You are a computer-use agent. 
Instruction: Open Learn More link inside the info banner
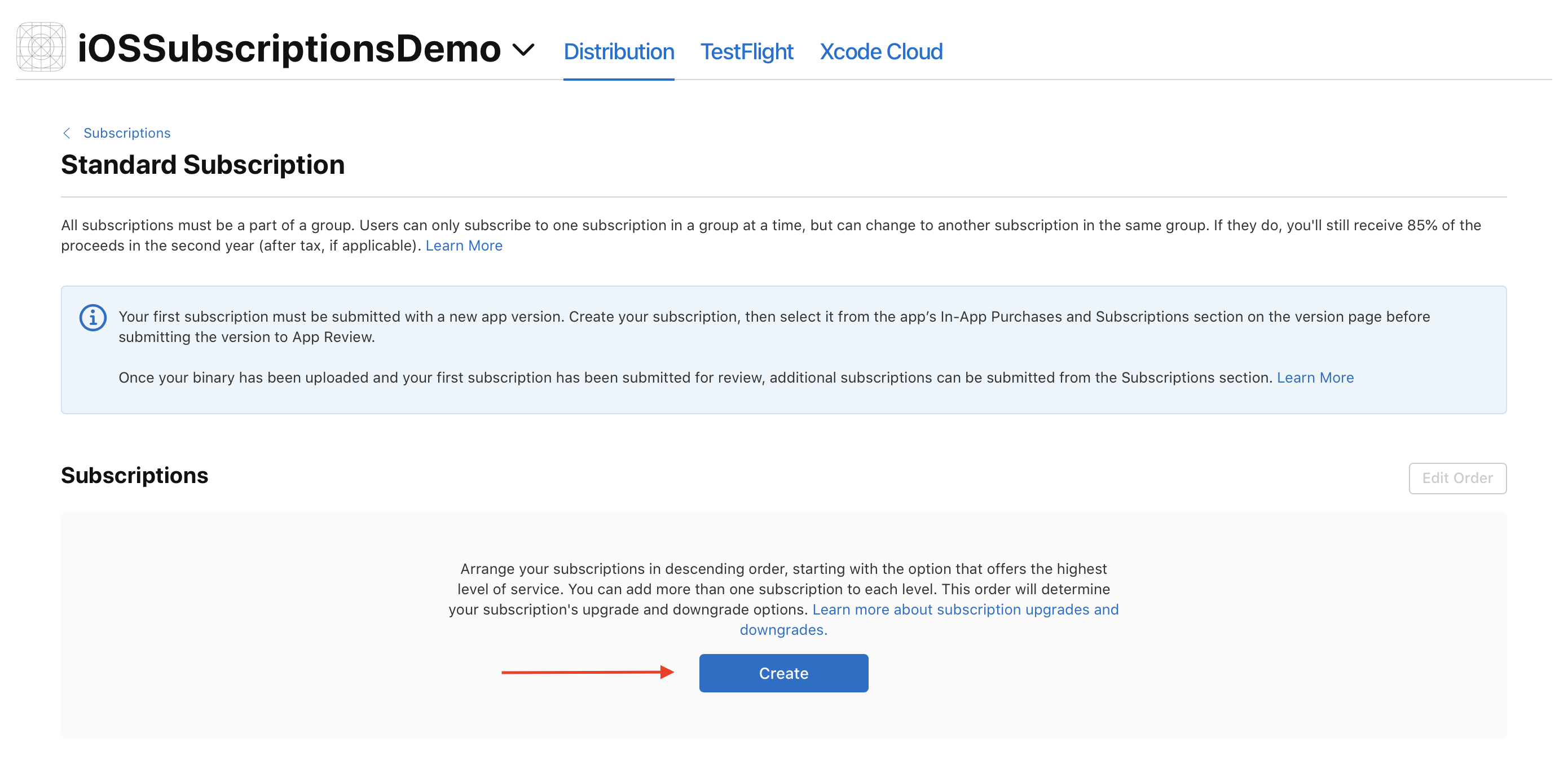(1315, 378)
